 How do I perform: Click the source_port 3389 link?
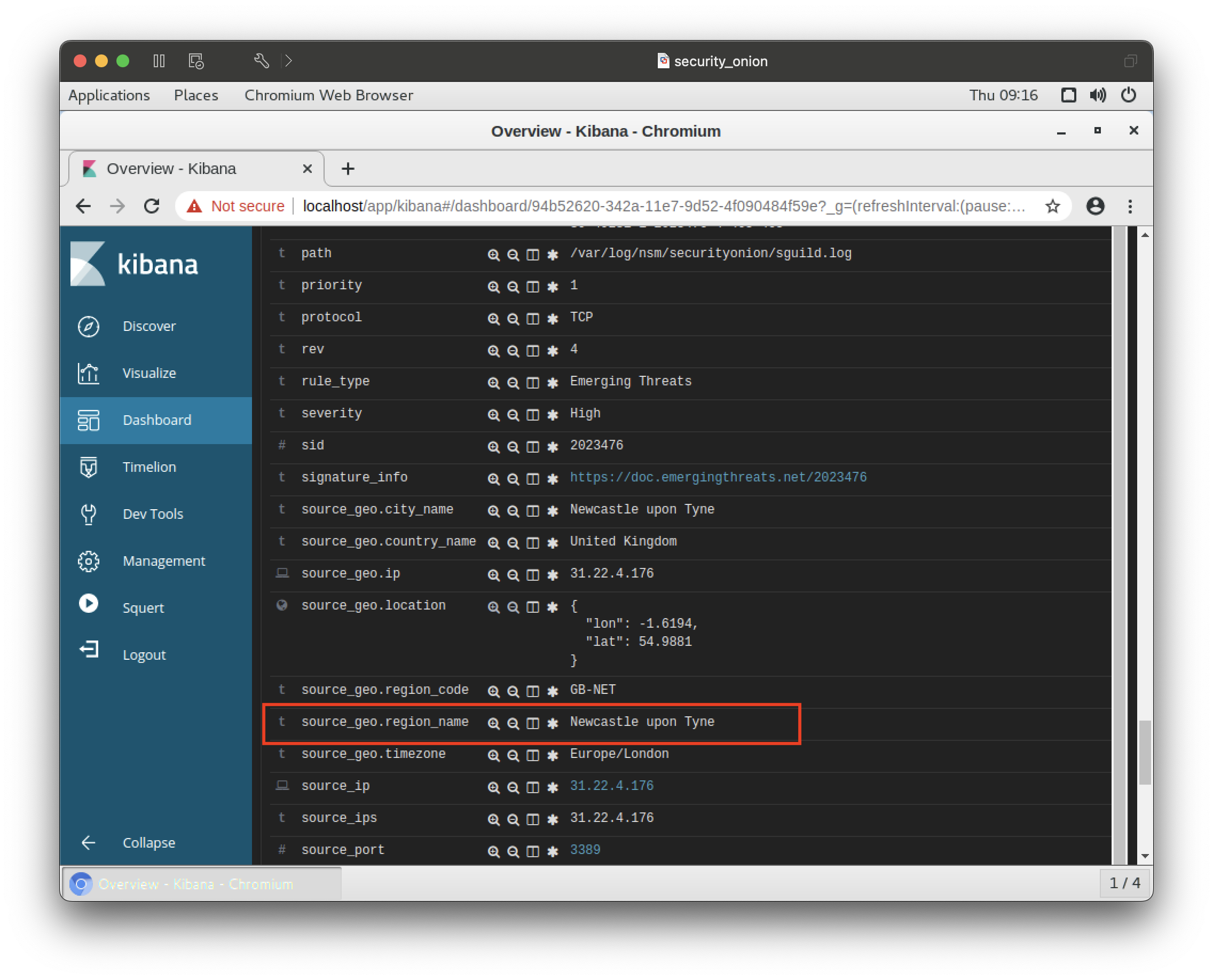(585, 850)
